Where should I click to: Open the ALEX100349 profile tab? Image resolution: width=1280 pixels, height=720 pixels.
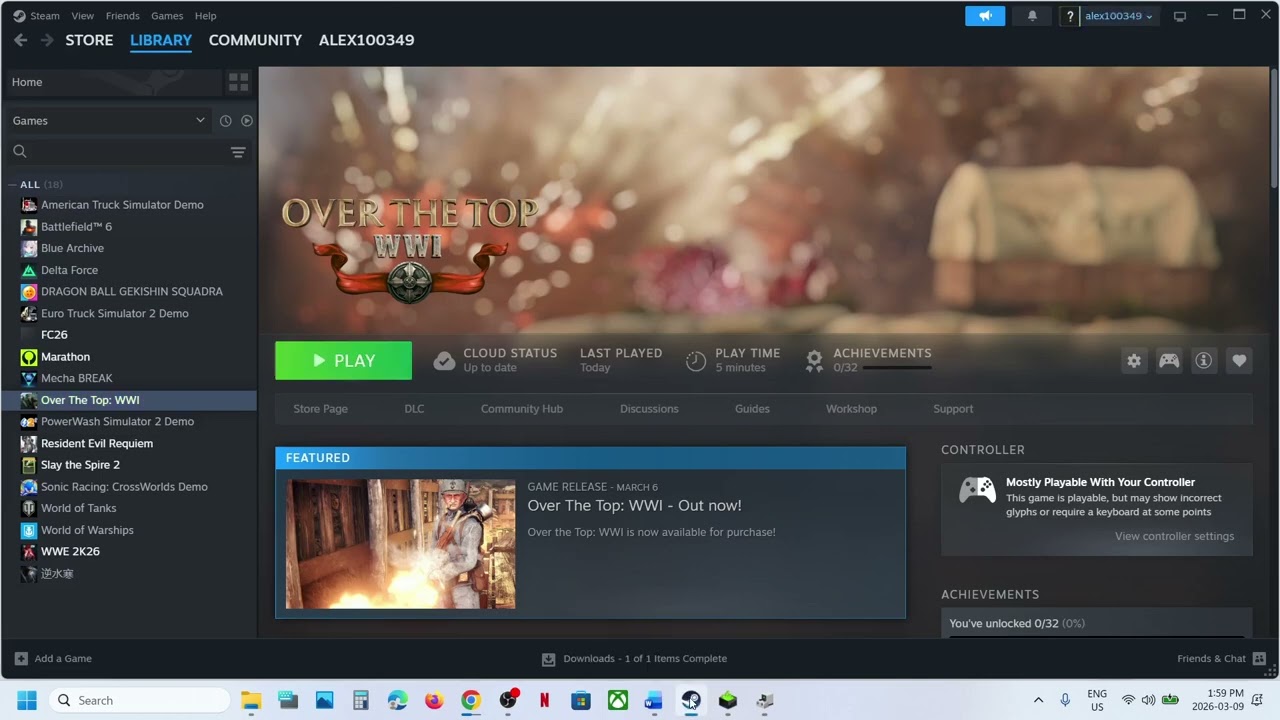point(366,40)
